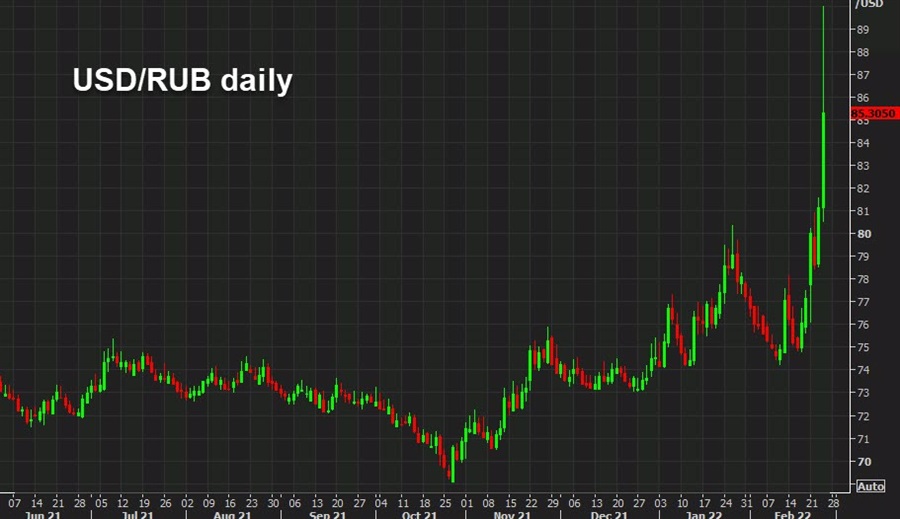Click the Jul 21 month label
900x519 pixels.
click(x=137, y=514)
